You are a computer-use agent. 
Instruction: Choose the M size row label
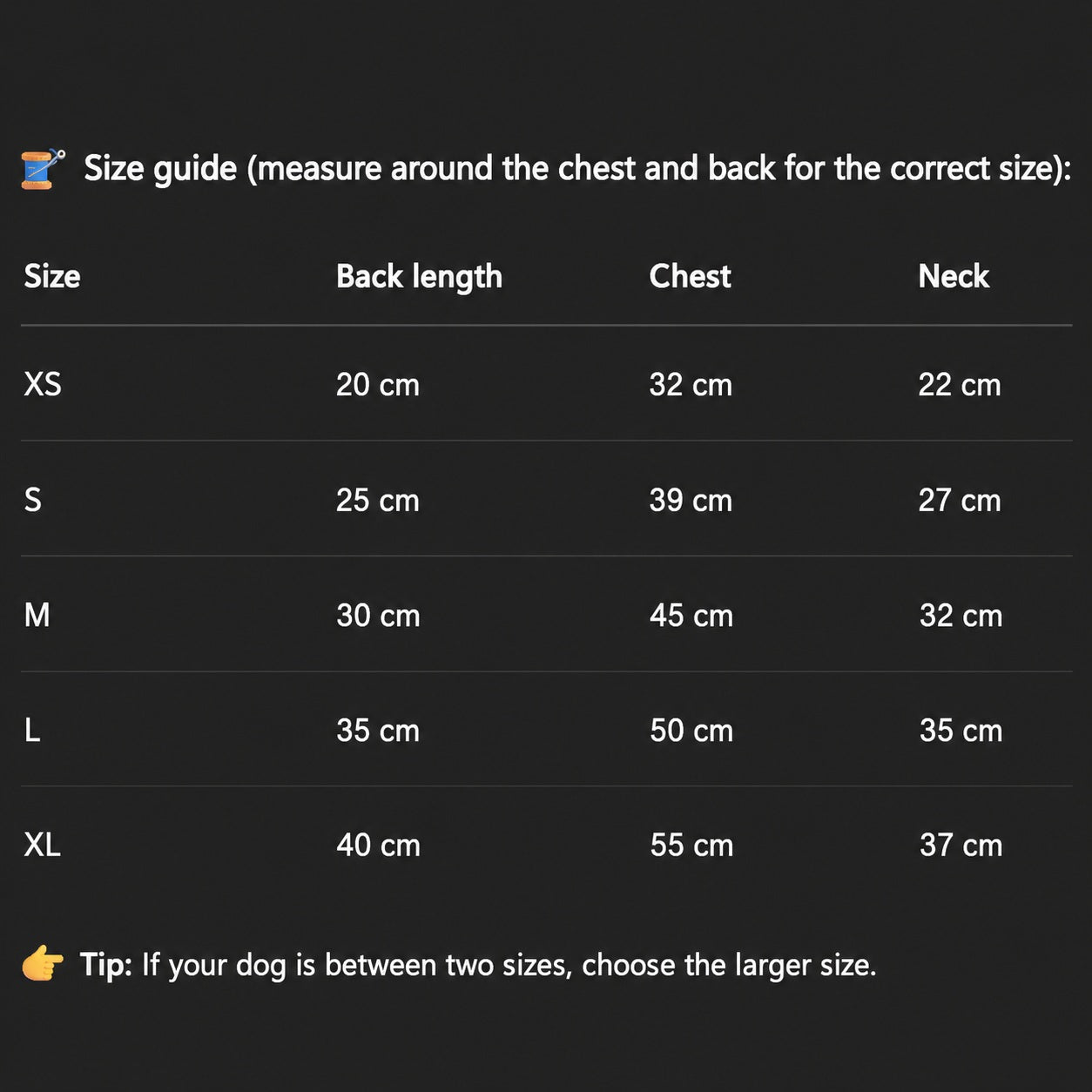tap(37, 615)
